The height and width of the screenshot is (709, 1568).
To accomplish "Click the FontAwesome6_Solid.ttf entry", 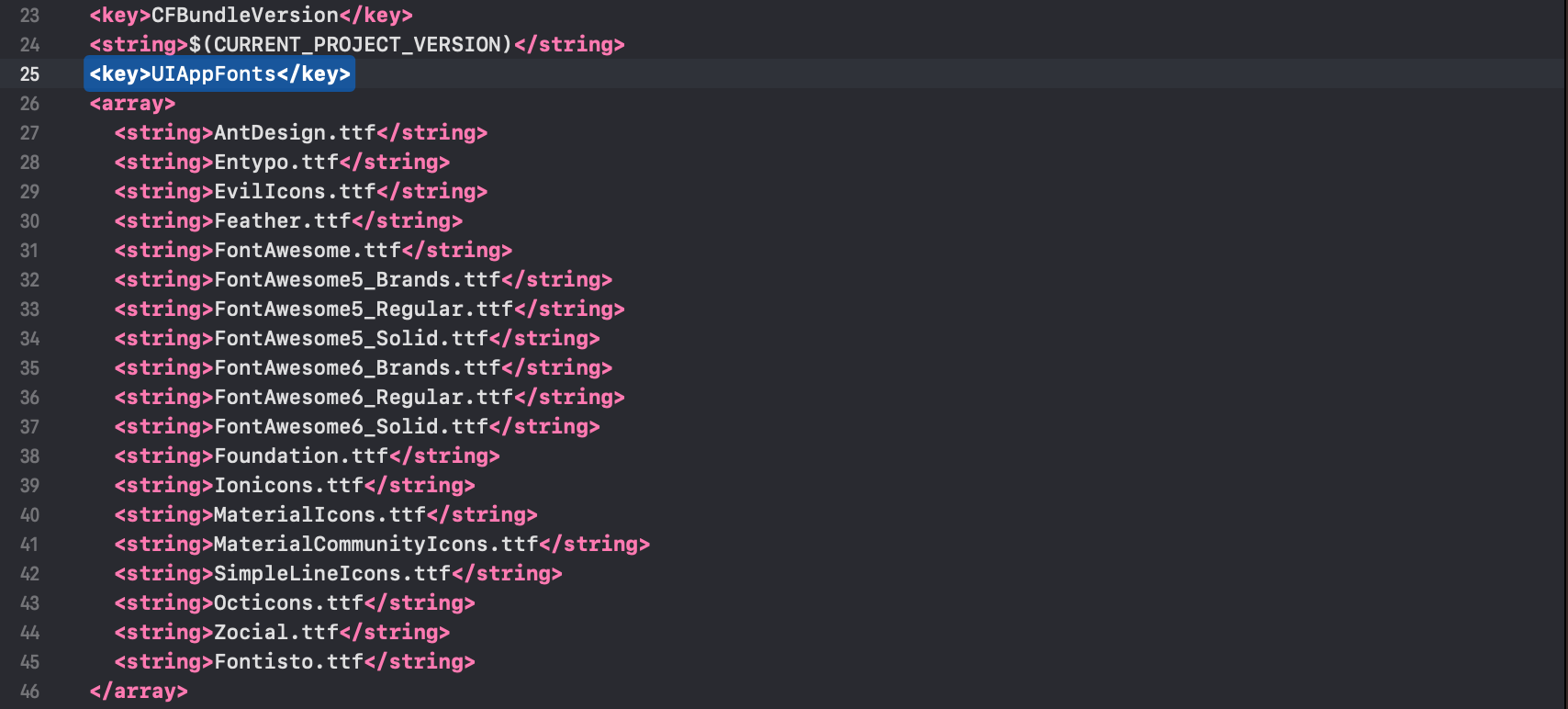I will 357,427.
